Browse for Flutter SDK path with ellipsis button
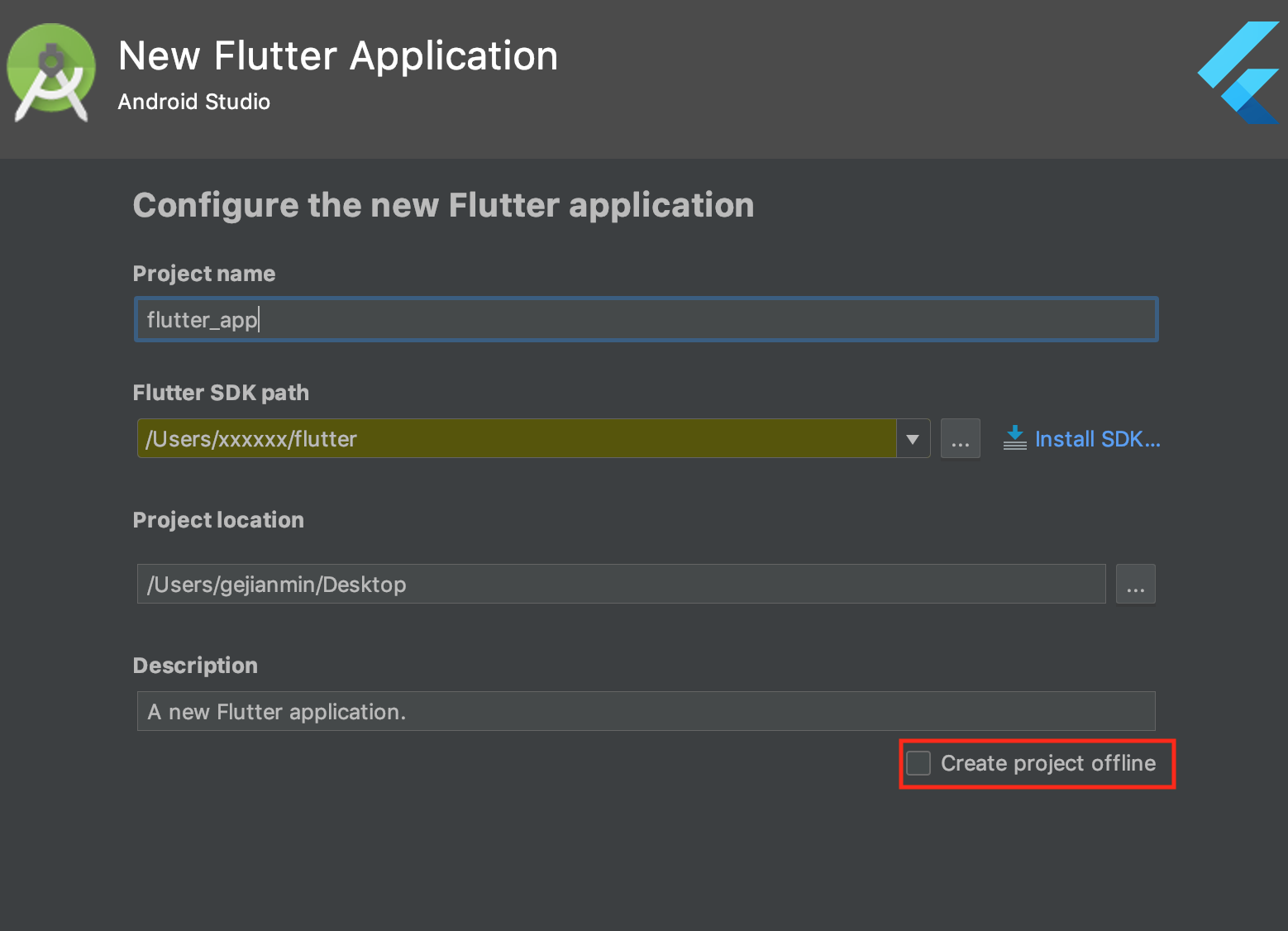The image size is (1288, 931). pyautogui.click(x=960, y=438)
